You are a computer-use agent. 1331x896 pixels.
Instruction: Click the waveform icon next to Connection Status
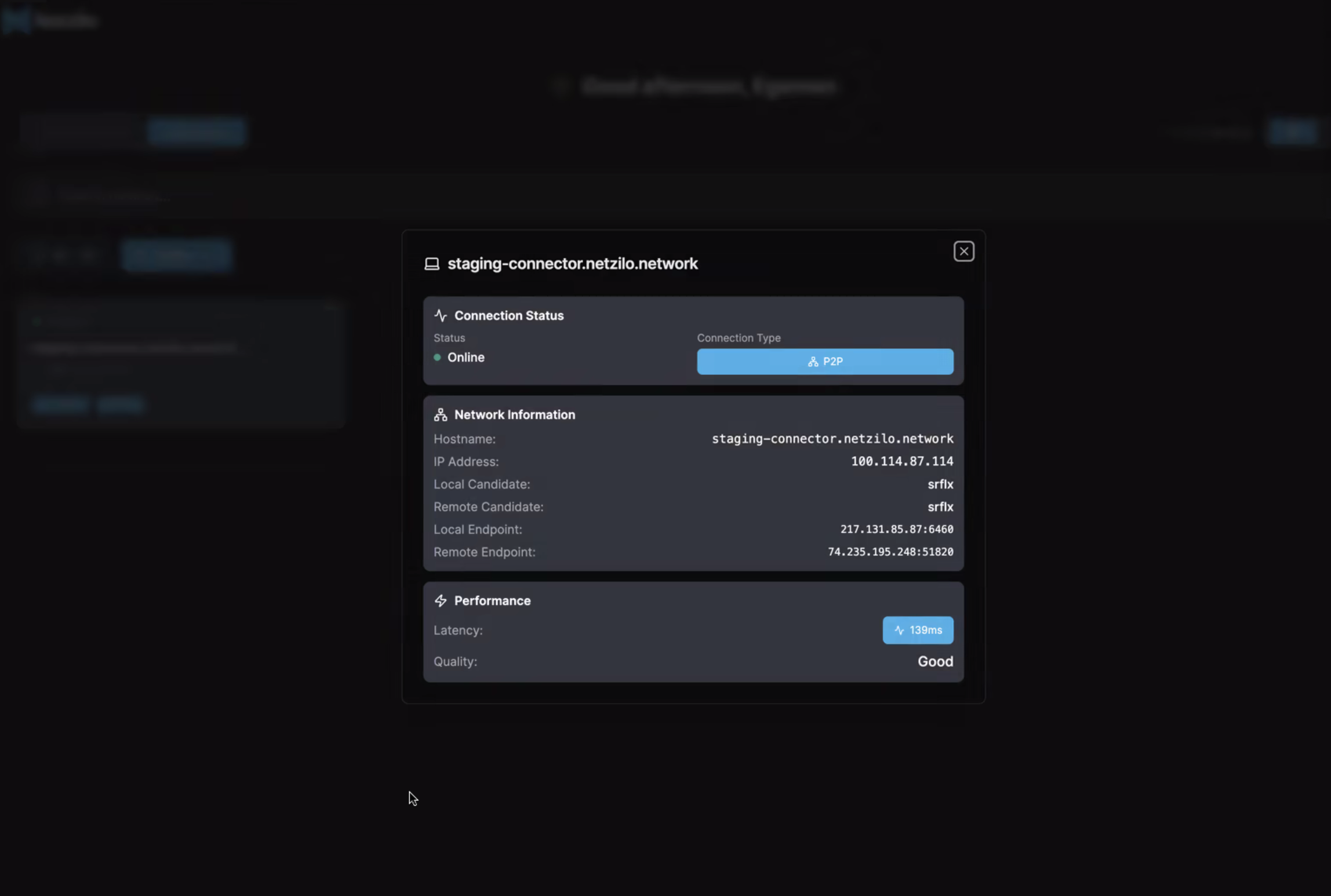click(x=441, y=315)
